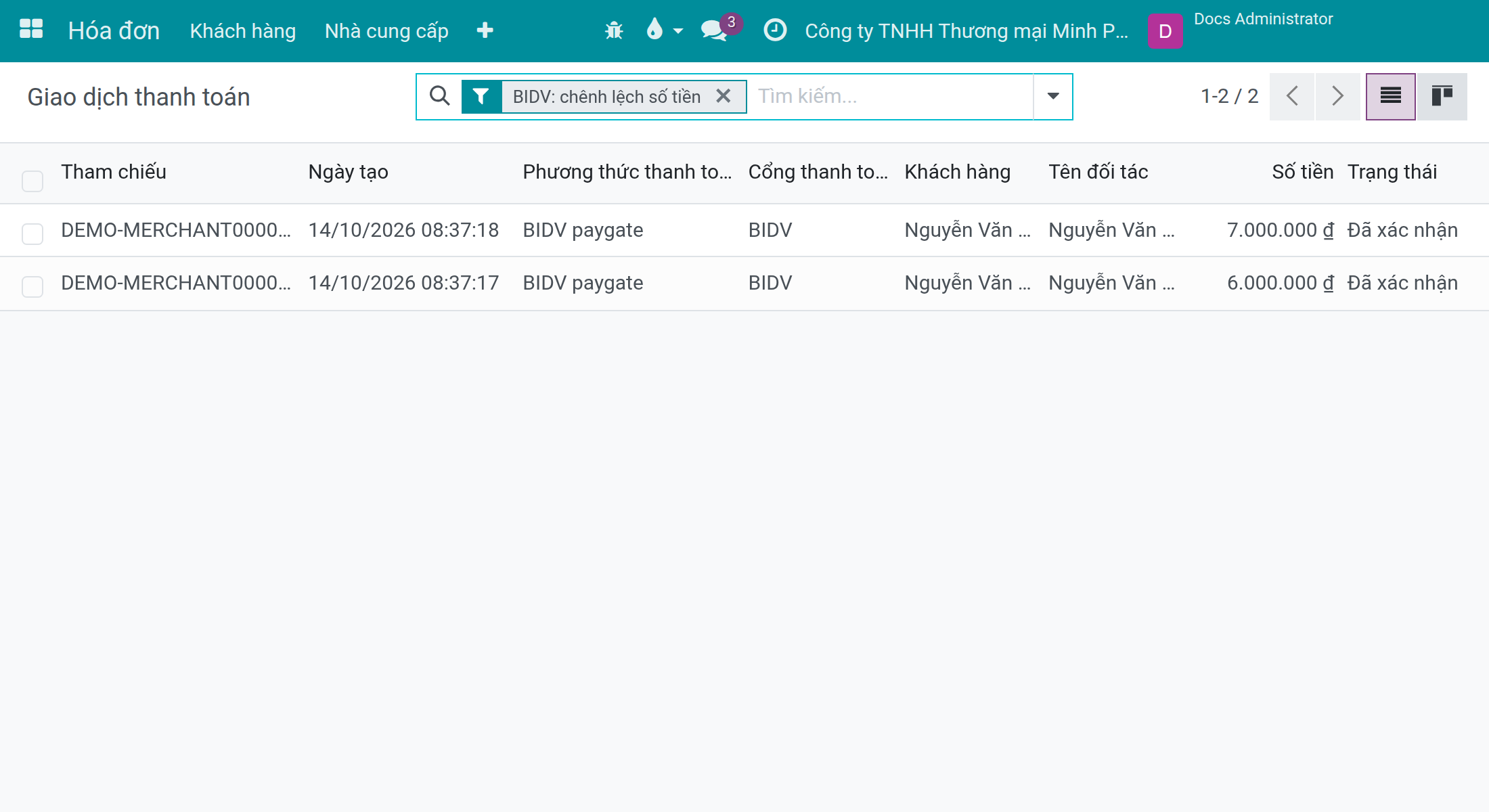Viewport: 1489px width, 812px height.
Task: Click the 6.000.000 ₫ amount cell
Action: (1281, 283)
